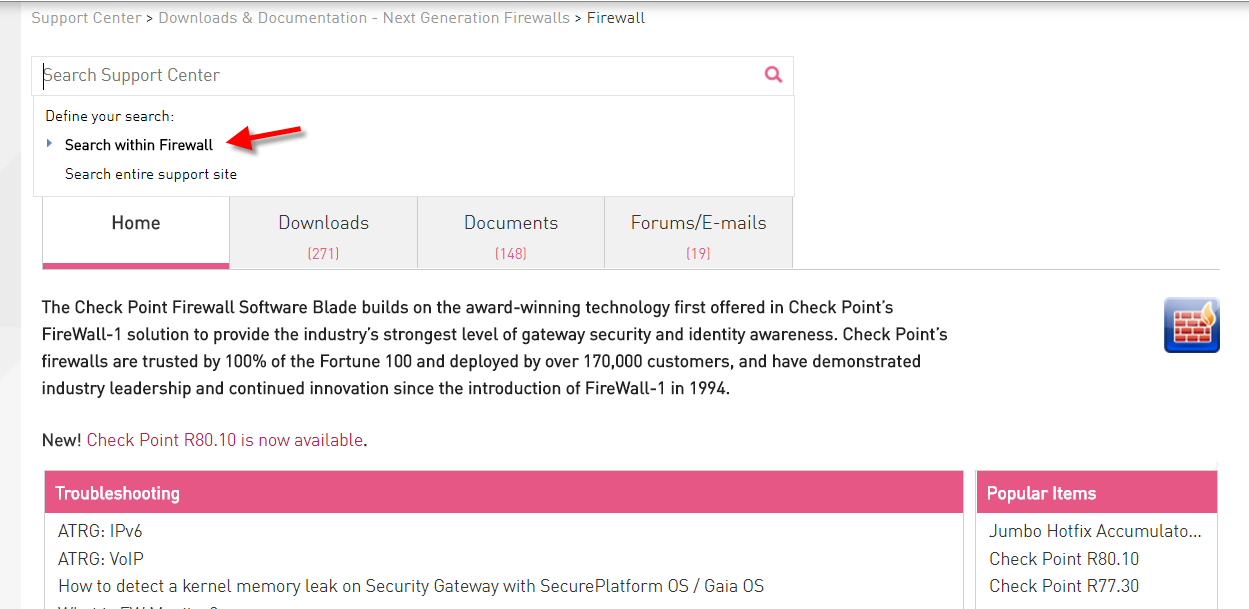This screenshot has width=1249, height=609.
Task: Click the arrow beside Search within Firewall
Action: pos(49,144)
